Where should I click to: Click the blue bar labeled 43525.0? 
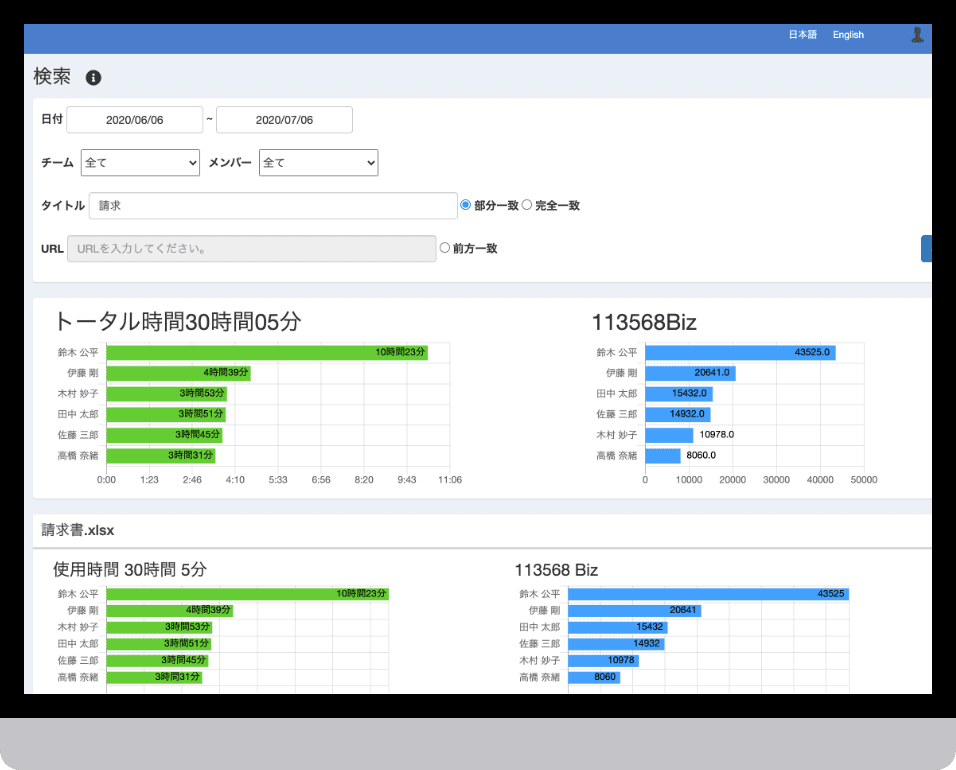[740, 352]
